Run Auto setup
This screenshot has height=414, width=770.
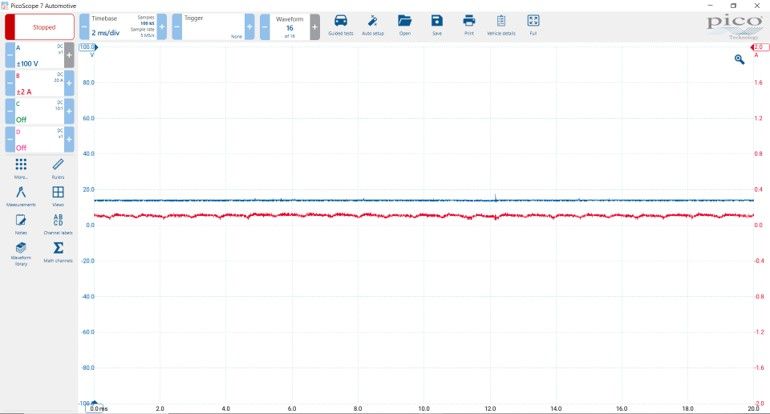tap(372, 25)
